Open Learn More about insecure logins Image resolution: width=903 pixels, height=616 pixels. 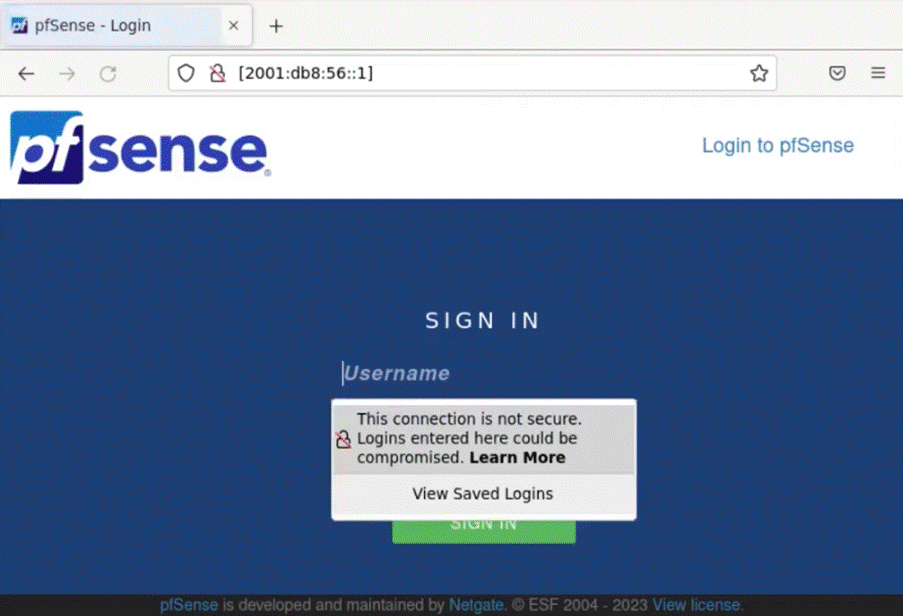click(517, 458)
